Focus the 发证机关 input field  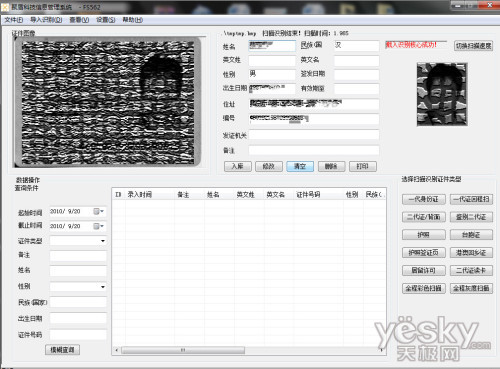(x=314, y=135)
